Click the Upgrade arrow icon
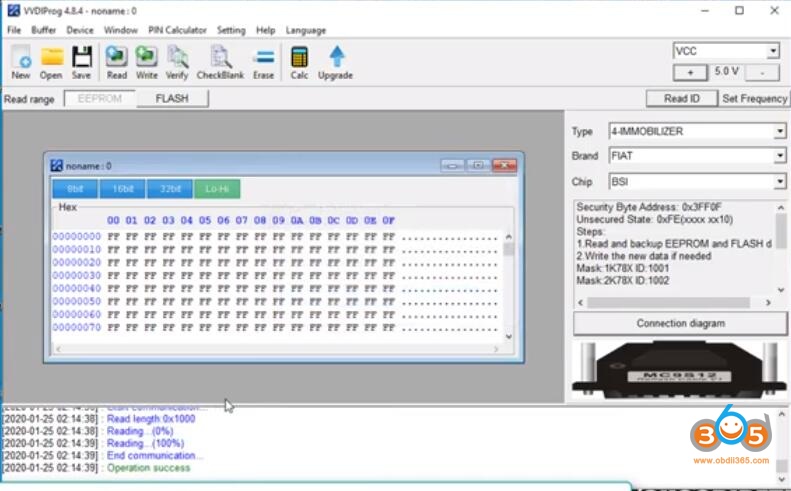This screenshot has width=791, height=491. [335, 62]
